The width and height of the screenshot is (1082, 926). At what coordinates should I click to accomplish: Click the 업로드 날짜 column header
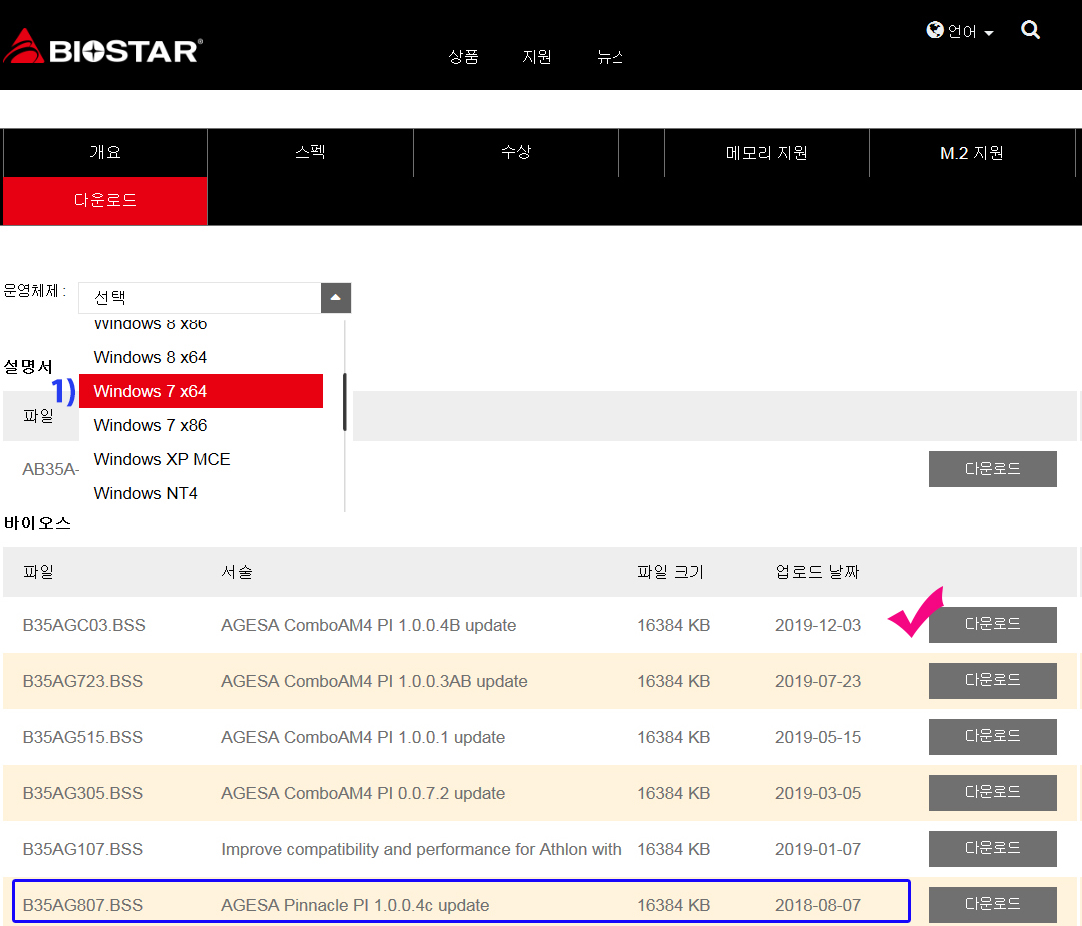[817, 572]
